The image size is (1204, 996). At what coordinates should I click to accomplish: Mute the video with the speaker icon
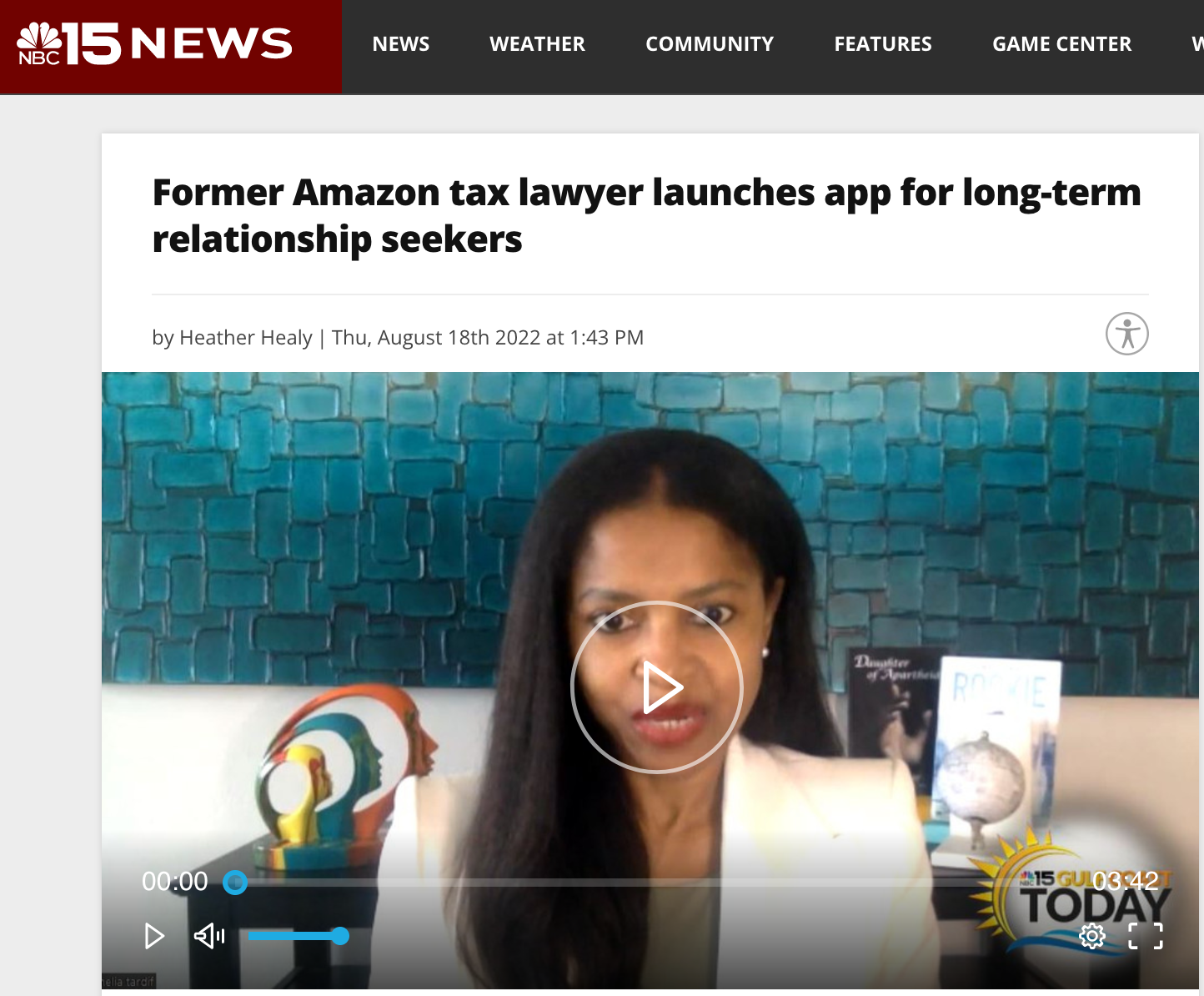click(209, 936)
